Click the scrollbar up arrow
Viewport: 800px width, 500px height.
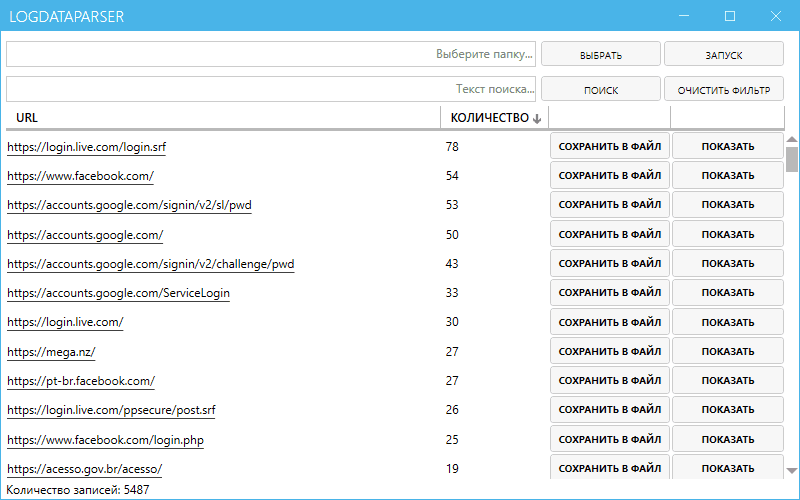point(791,139)
